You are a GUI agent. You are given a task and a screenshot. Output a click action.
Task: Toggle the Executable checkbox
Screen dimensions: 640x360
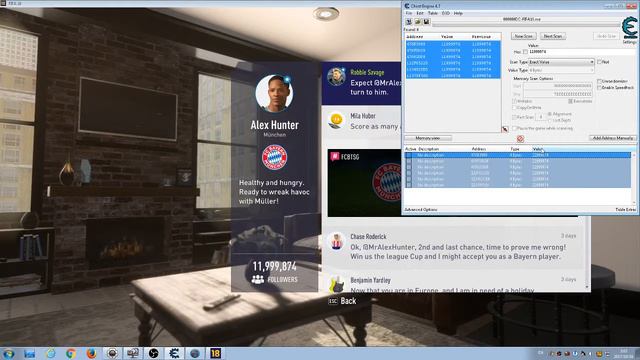point(570,101)
